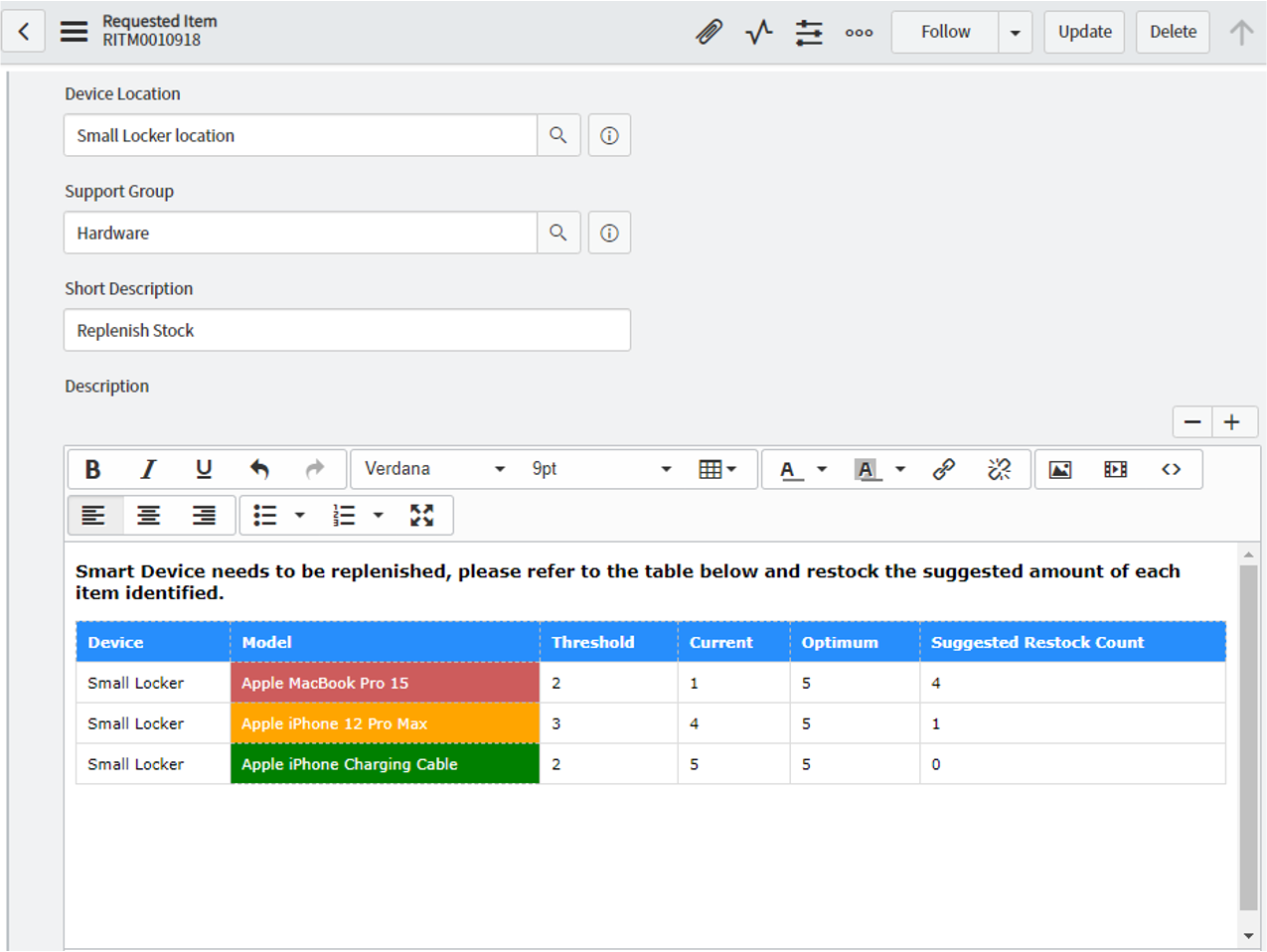Click the Optimum column header
The width and height of the screenshot is (1267, 952).
855,642
